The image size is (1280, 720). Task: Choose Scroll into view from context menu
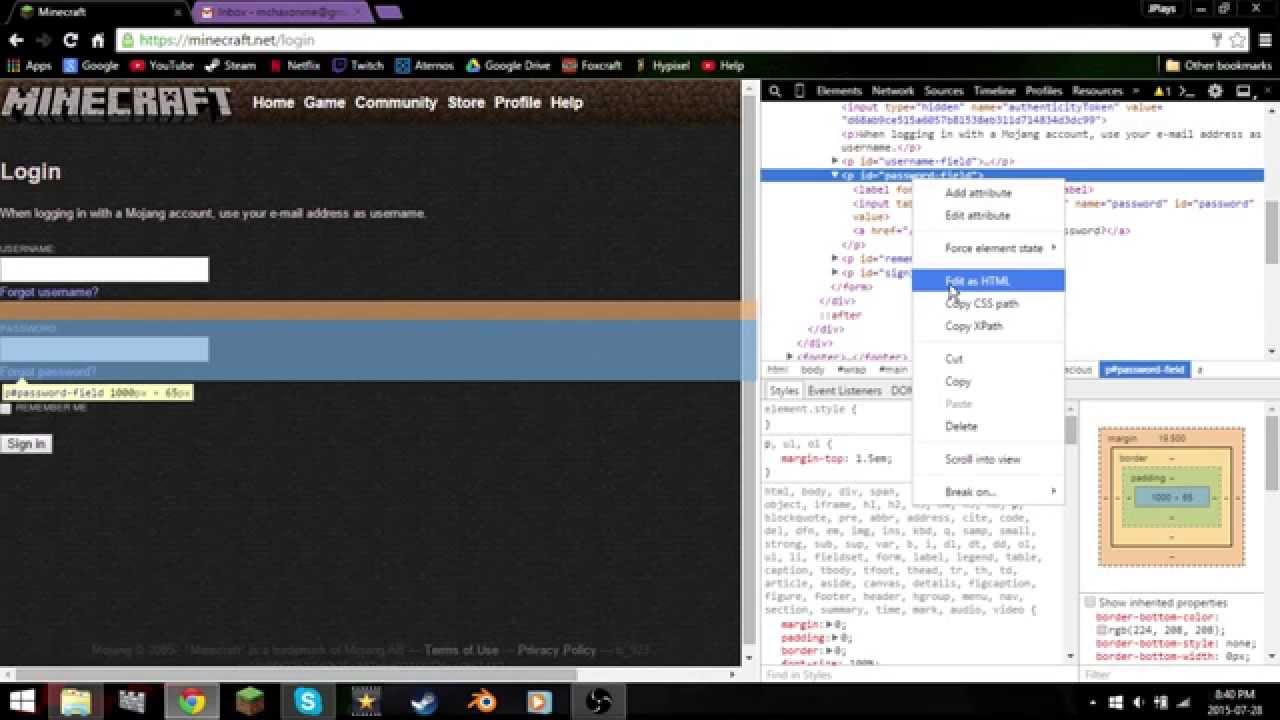click(x=988, y=459)
